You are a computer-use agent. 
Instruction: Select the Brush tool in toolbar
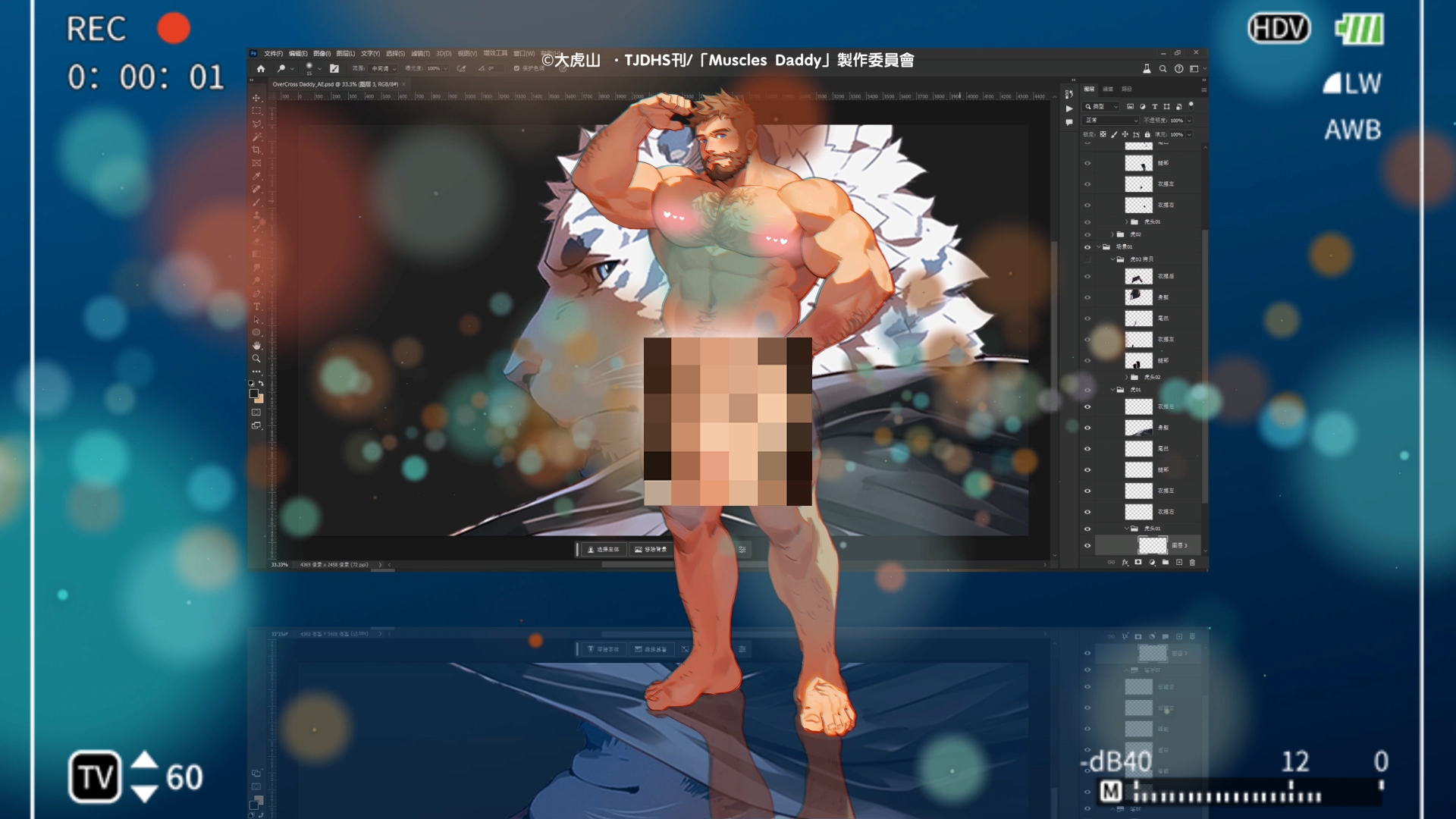(x=256, y=202)
